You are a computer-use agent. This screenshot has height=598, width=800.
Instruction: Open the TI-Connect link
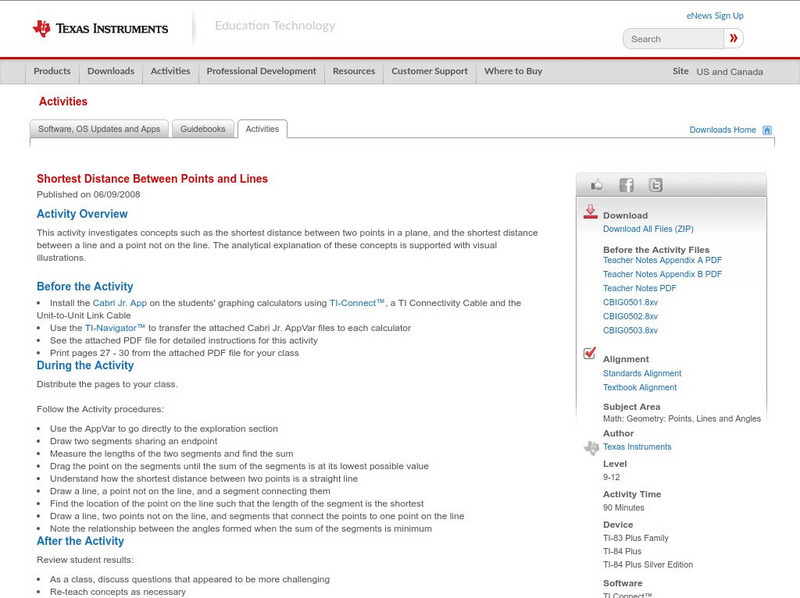(357, 303)
